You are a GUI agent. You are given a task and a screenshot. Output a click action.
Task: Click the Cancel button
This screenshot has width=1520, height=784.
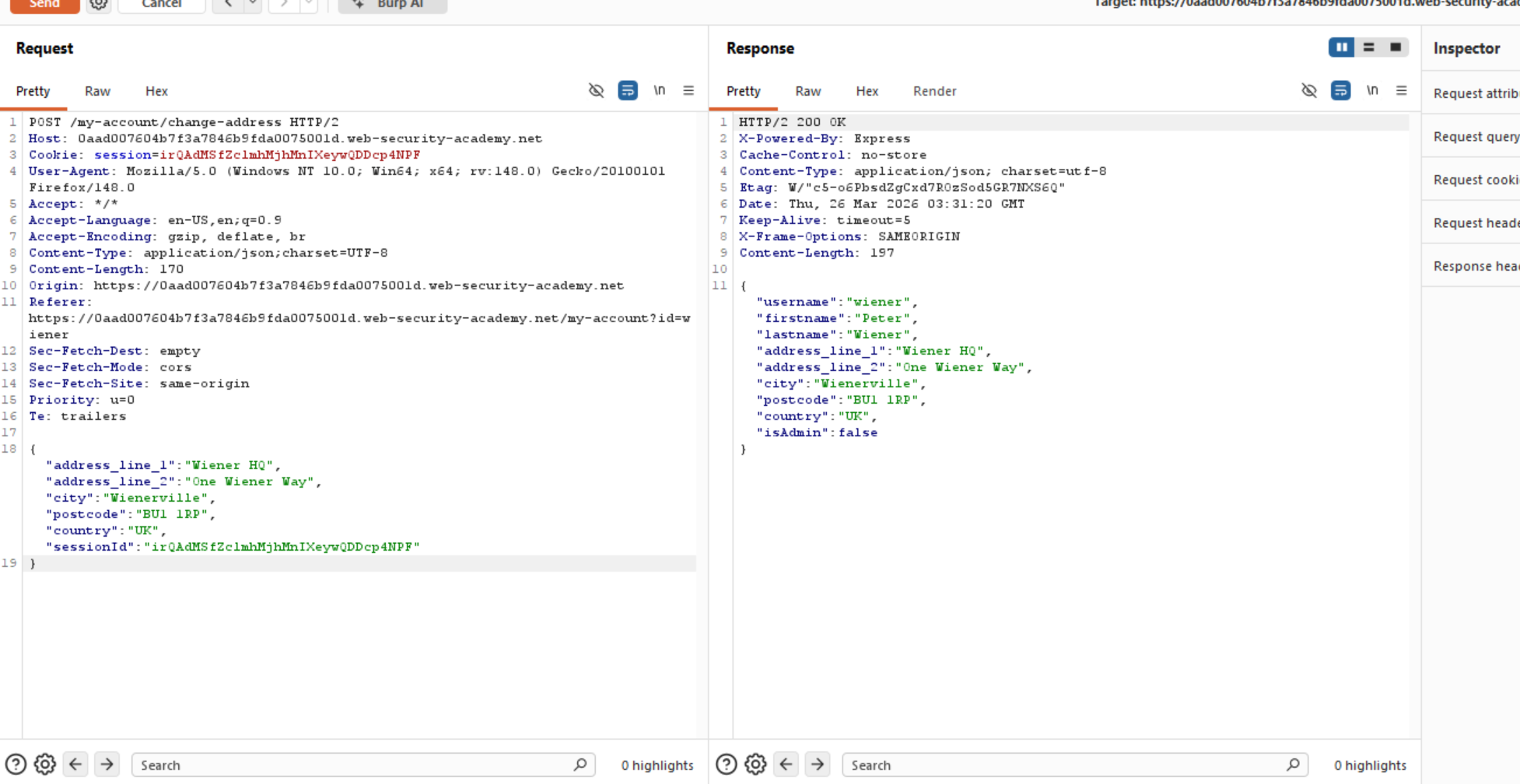162,4
